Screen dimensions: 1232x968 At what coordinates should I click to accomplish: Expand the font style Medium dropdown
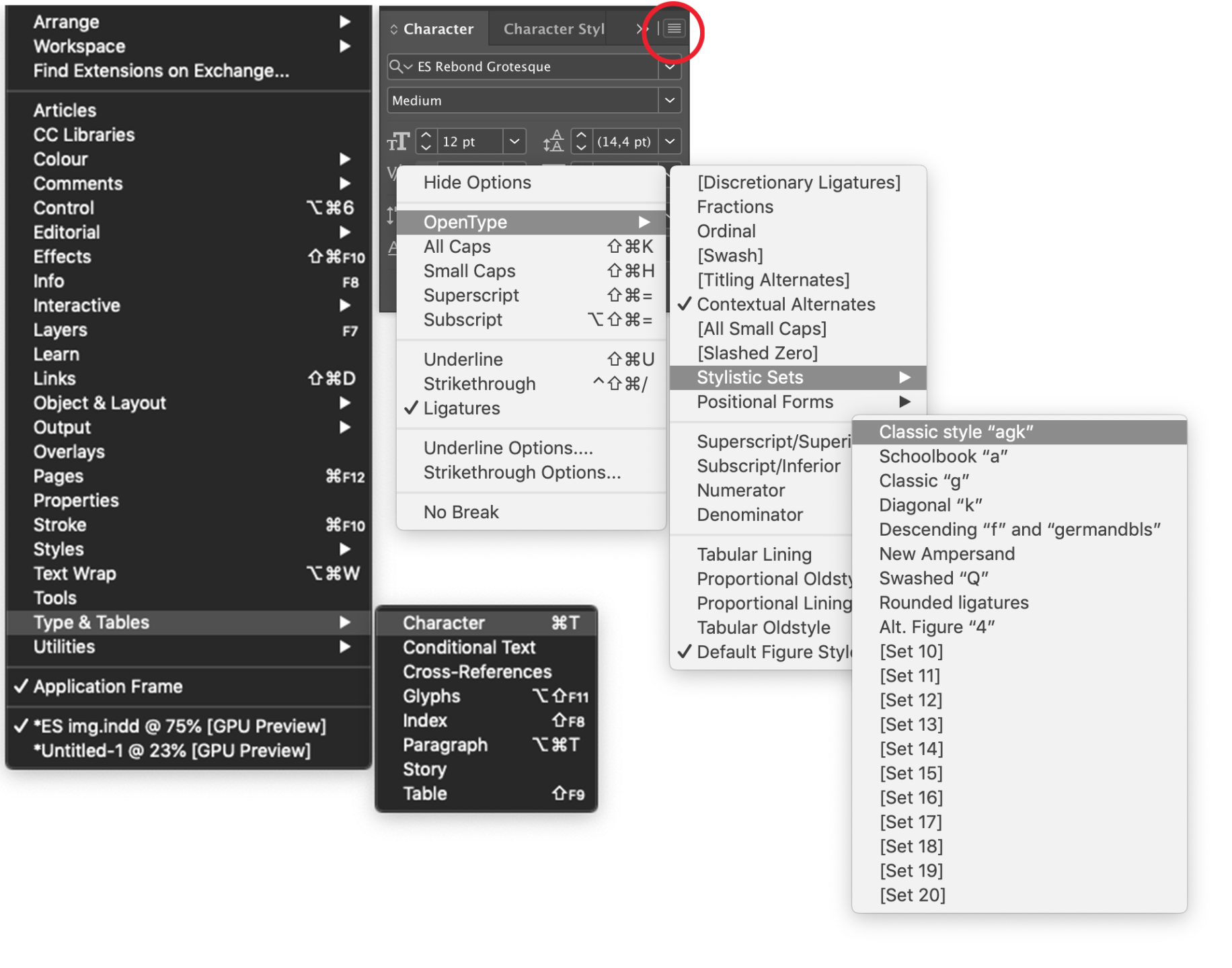click(670, 101)
